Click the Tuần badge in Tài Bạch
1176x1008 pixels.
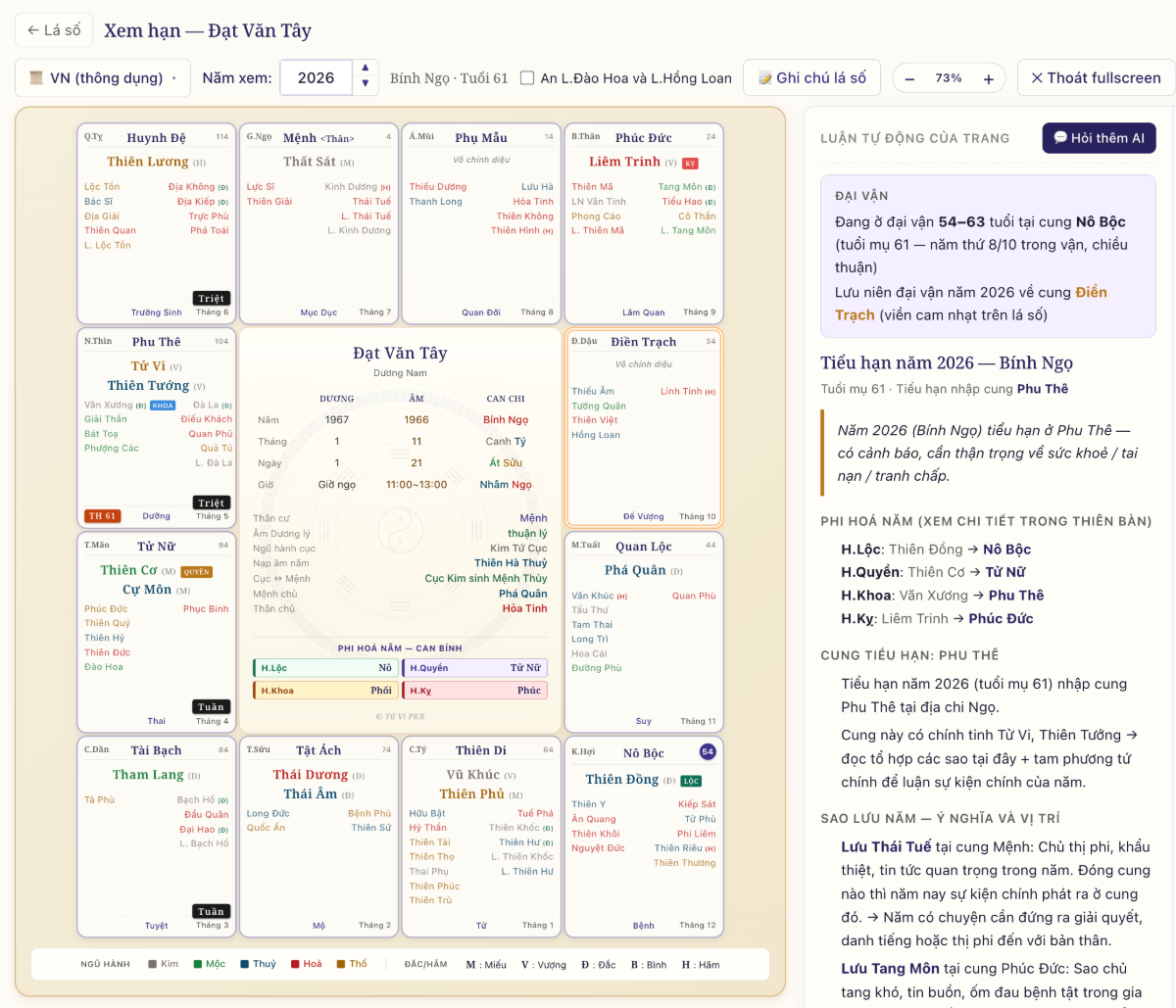(x=212, y=912)
